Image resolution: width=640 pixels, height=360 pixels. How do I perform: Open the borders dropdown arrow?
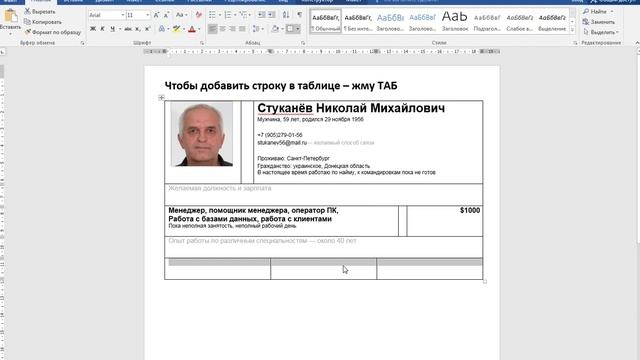(x=298, y=29)
